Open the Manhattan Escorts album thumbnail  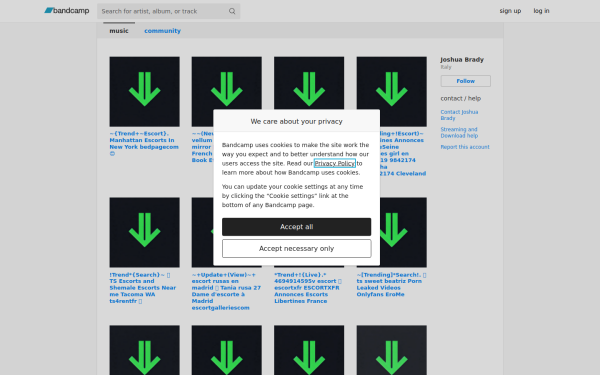pos(144,91)
